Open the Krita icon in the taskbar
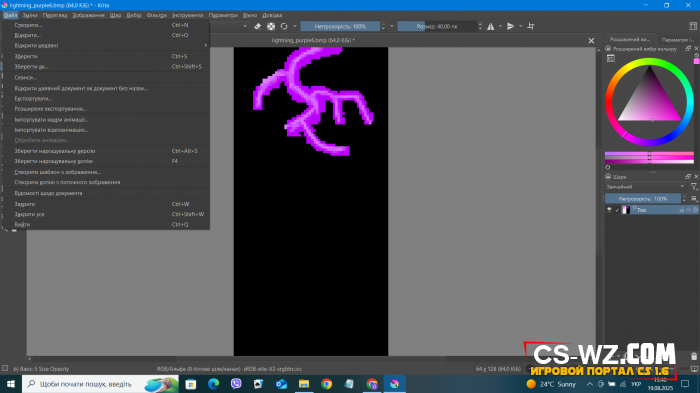 394,384
